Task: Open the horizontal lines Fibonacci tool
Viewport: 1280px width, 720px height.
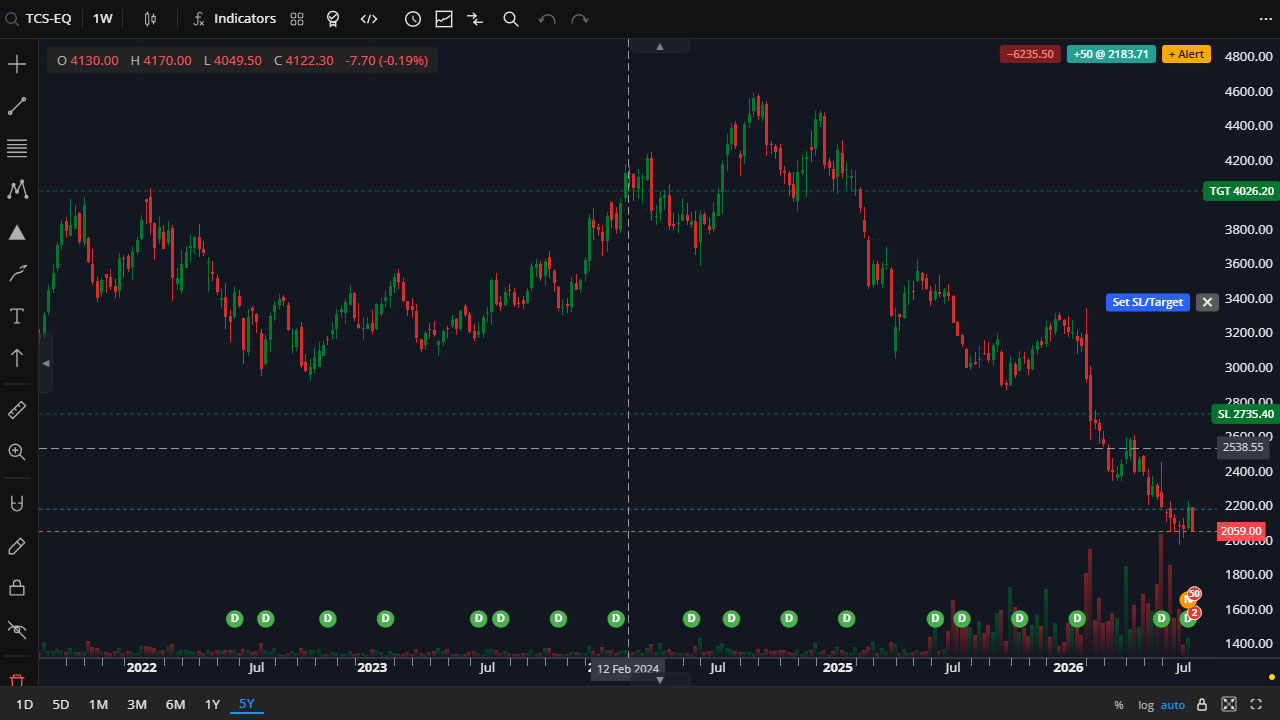Action: [x=17, y=149]
